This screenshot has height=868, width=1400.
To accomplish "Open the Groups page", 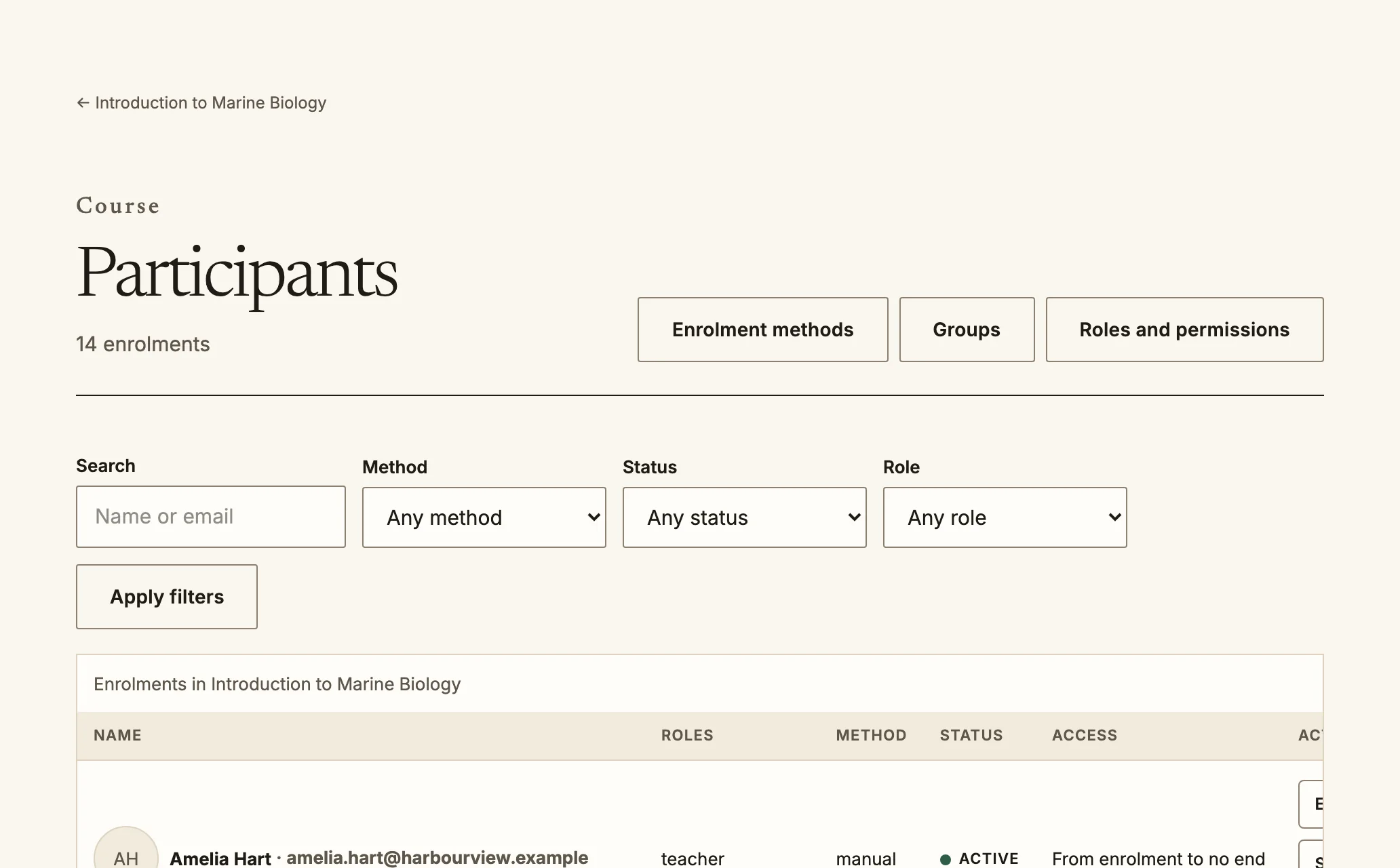I will click(967, 330).
